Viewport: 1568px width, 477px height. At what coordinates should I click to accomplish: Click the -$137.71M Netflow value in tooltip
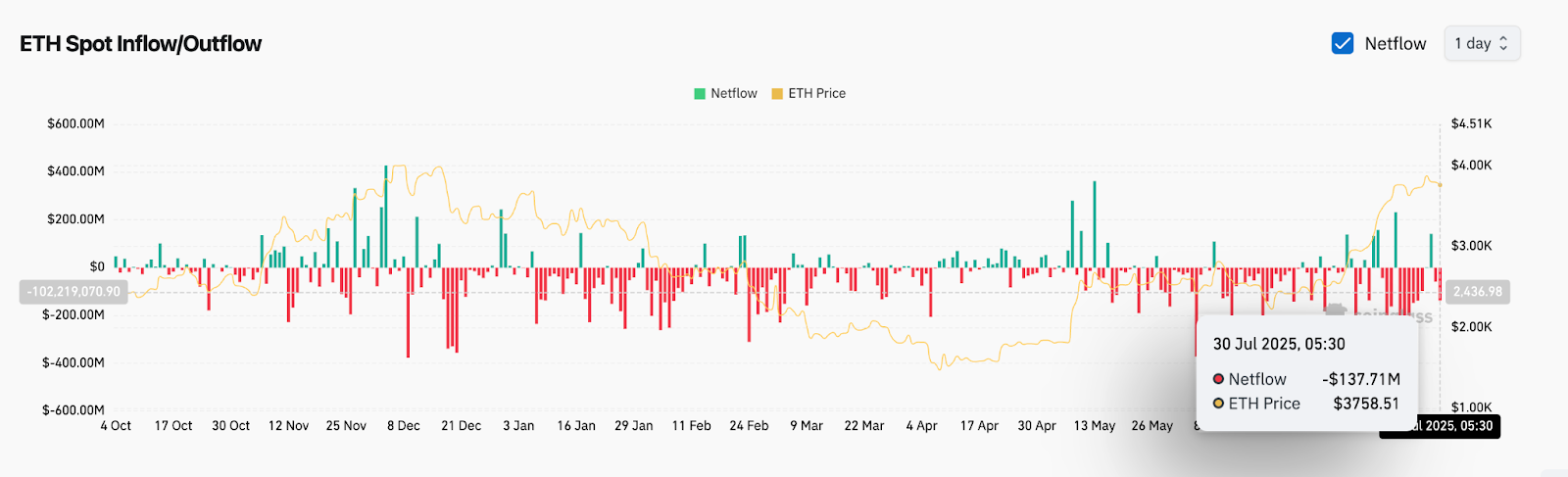click(x=1360, y=379)
